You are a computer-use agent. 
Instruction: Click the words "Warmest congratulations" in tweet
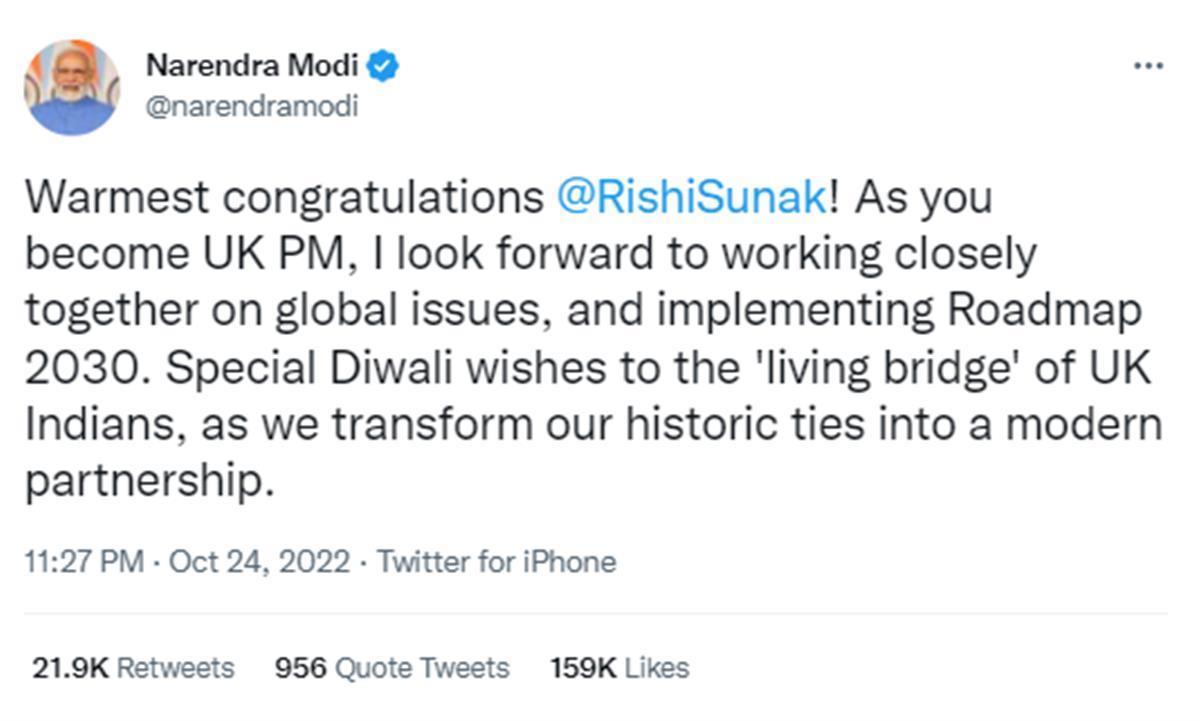[284, 198]
